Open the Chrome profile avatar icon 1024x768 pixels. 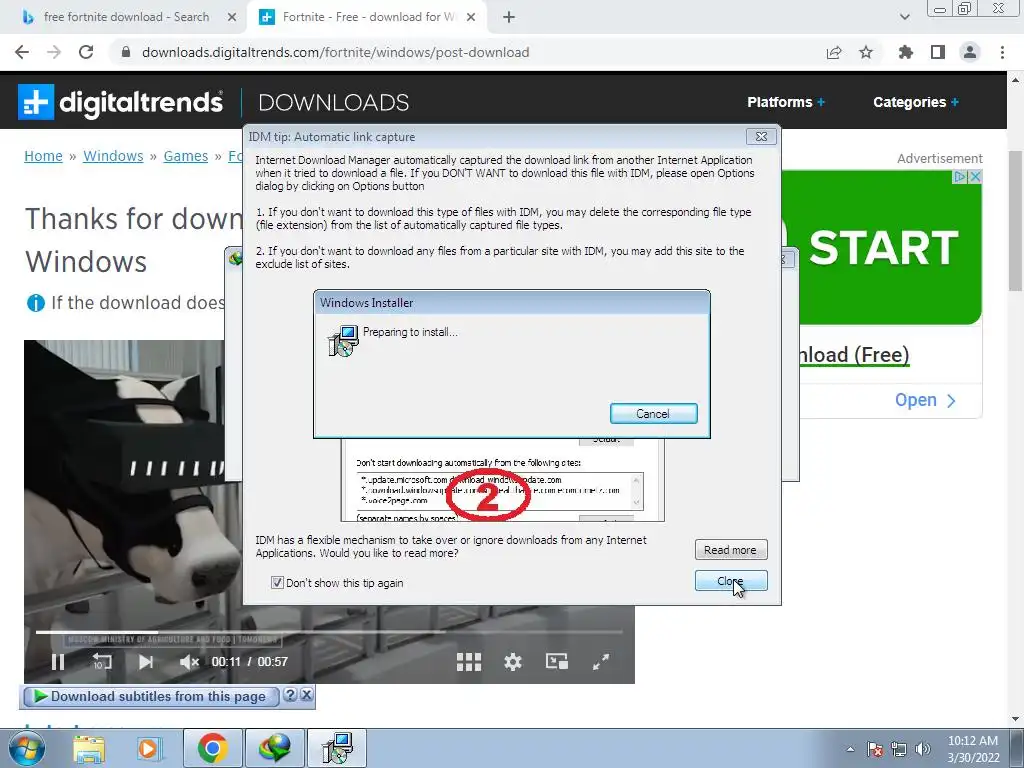[970, 52]
